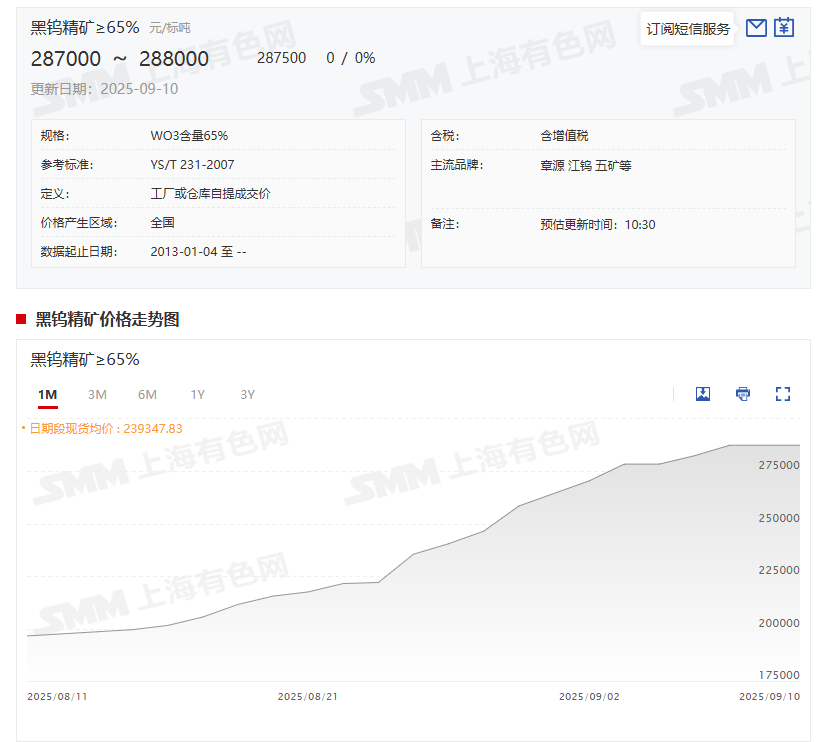Open 订阅短信服务 SMS subscription
The image size is (819, 742).
coord(688,29)
